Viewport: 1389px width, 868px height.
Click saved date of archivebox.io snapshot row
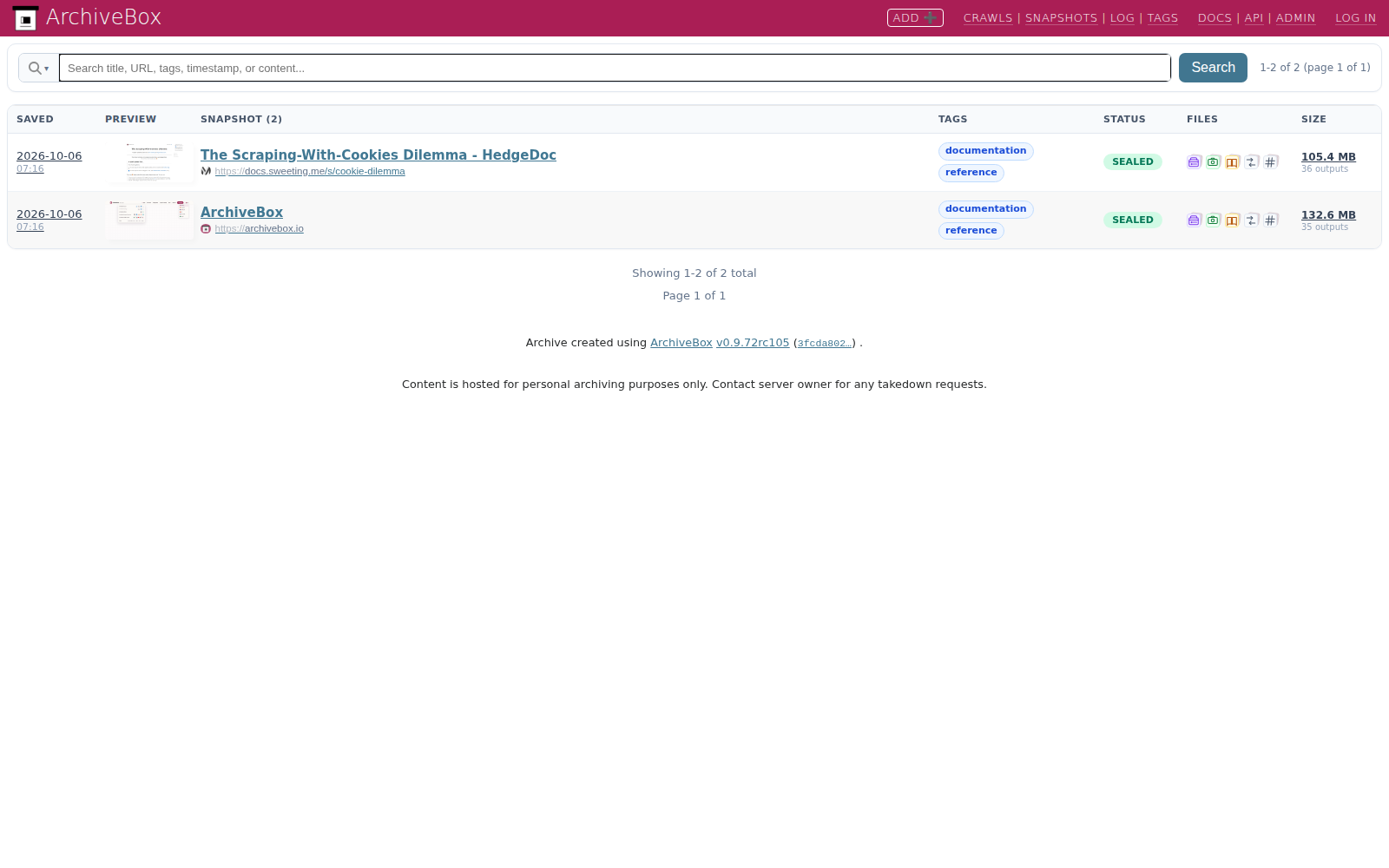49,214
